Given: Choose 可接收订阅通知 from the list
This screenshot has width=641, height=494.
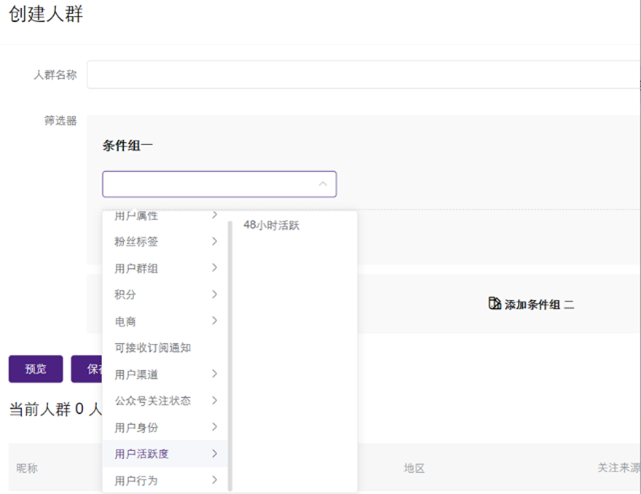Looking at the screenshot, I should coord(152,348).
